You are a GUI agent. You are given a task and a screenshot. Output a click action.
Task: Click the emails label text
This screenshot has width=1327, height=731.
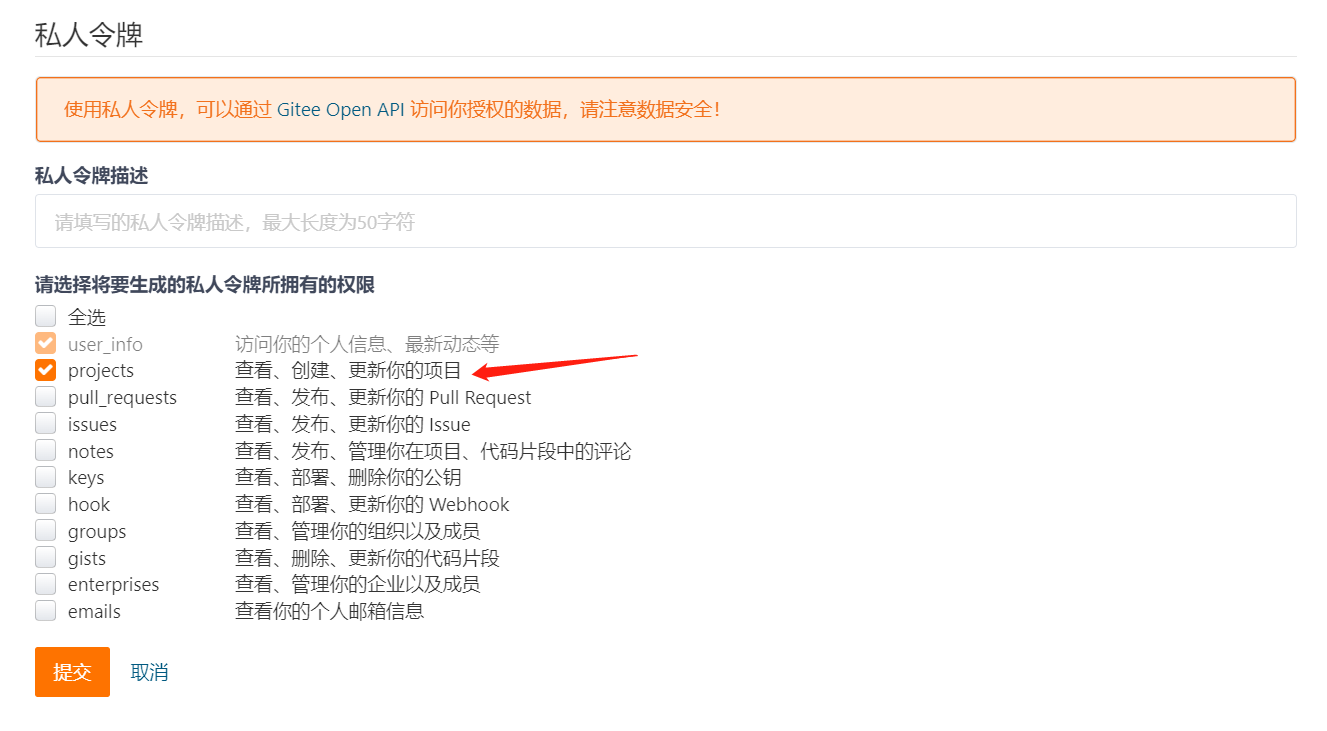click(94, 612)
